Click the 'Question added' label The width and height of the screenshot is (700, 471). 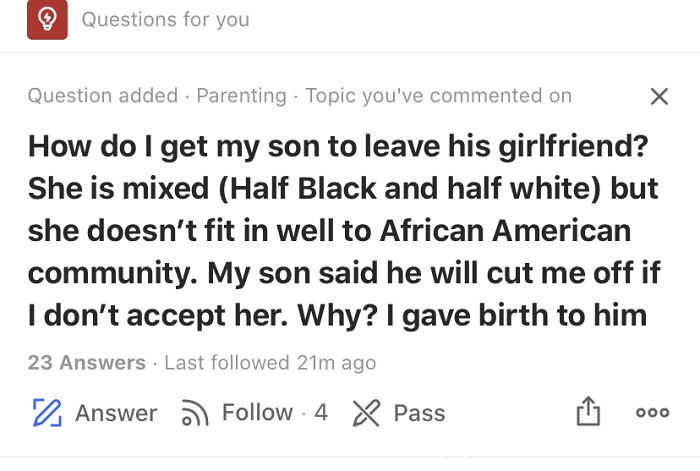[103, 96]
